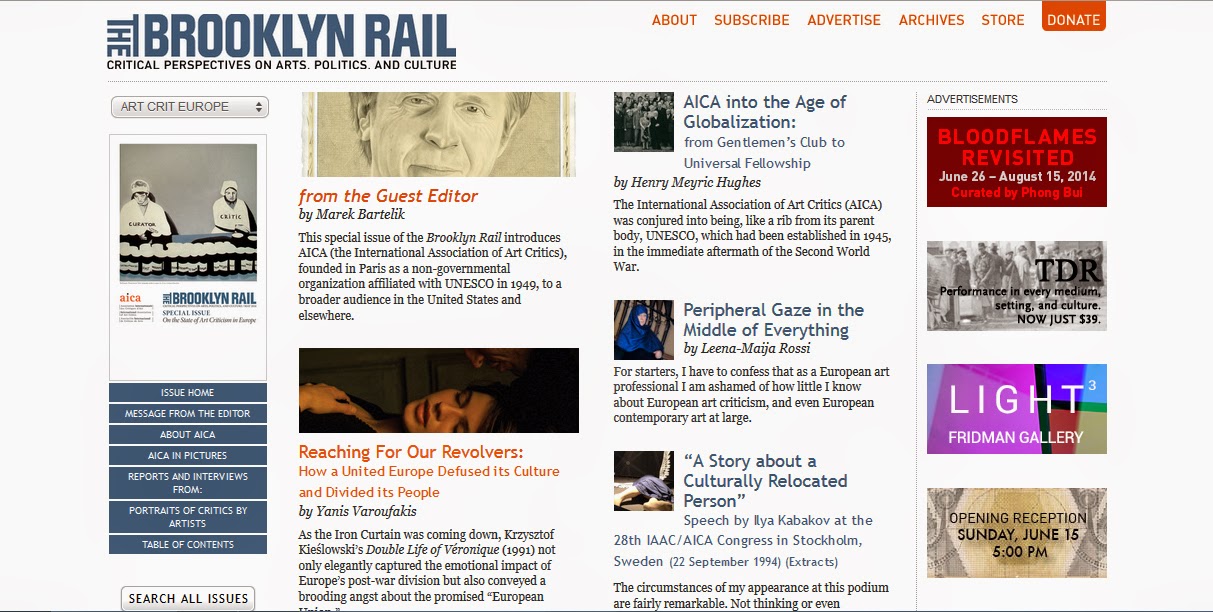
Task: Open the Archives menu item
Action: click(931, 20)
